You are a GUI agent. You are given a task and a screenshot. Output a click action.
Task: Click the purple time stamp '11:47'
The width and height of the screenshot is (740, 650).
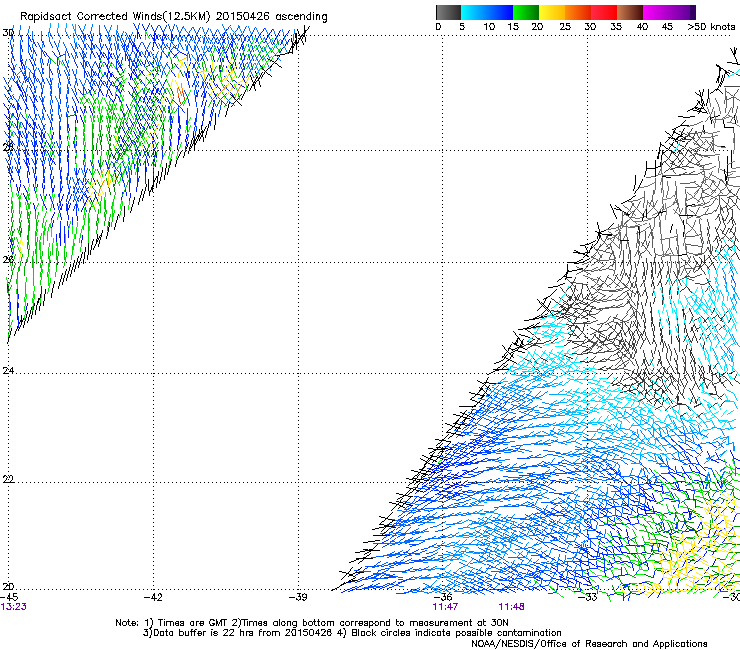pyautogui.click(x=445, y=607)
